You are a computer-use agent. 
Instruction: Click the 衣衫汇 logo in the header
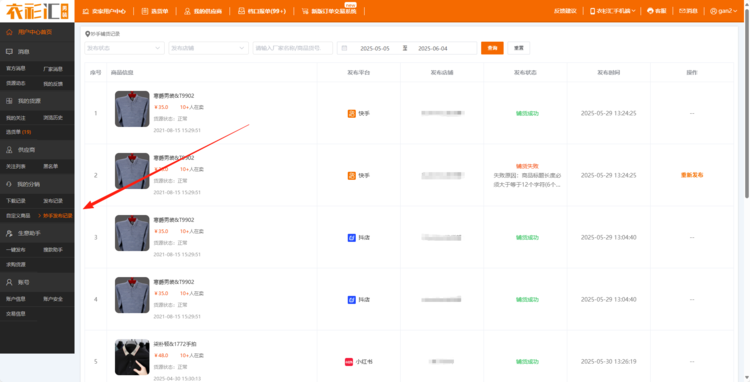pyautogui.click(x=37, y=11)
